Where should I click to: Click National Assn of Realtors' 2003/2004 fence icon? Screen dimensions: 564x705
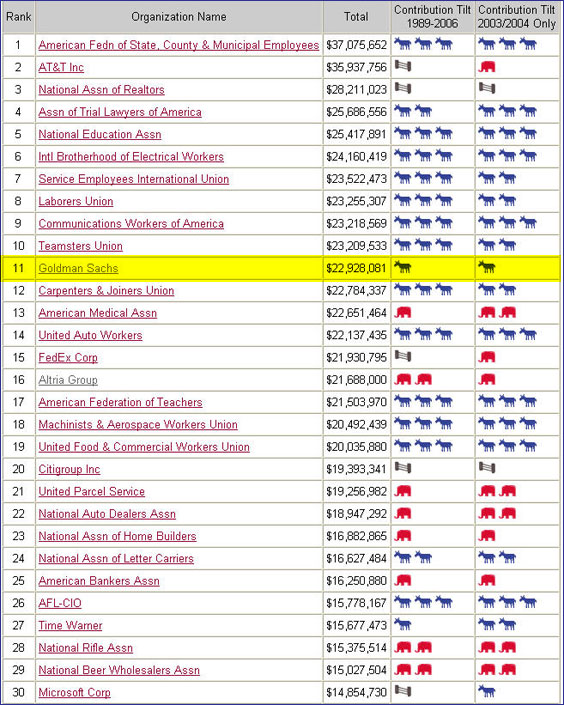(x=487, y=88)
